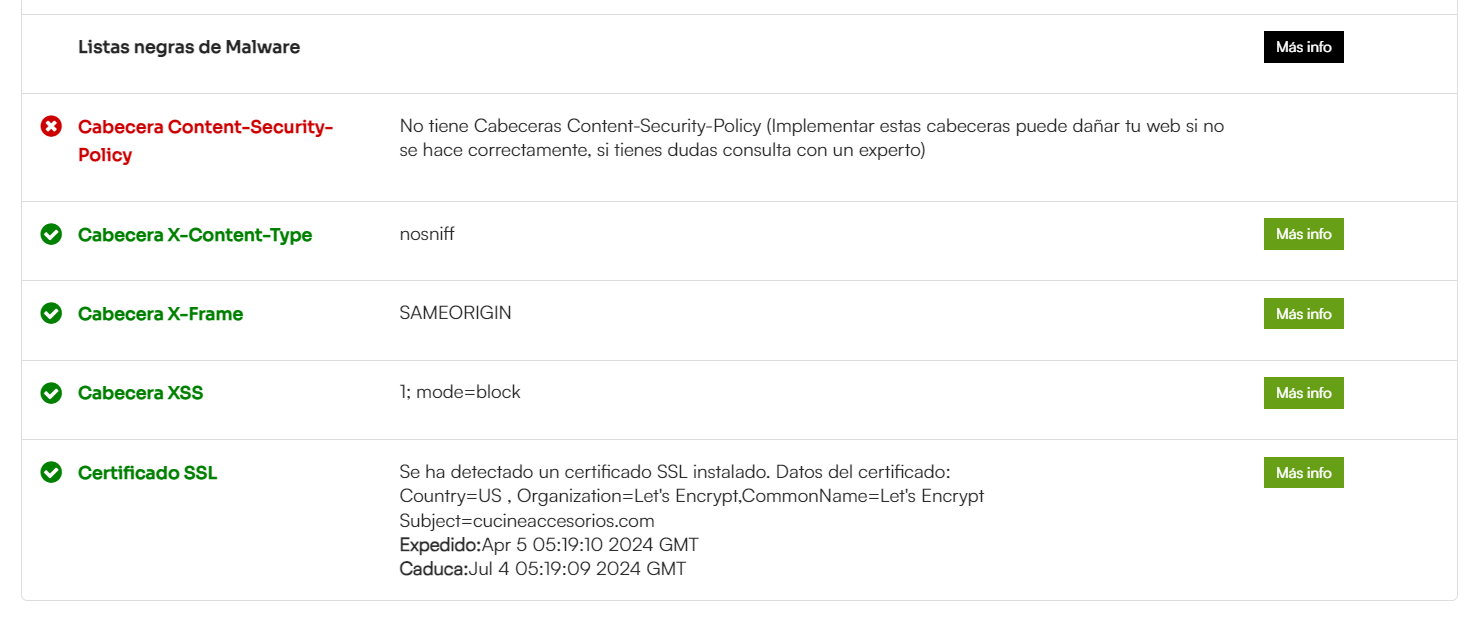The image size is (1484, 620).
Task: Select the Certificado SSL label
Action: tap(148, 473)
